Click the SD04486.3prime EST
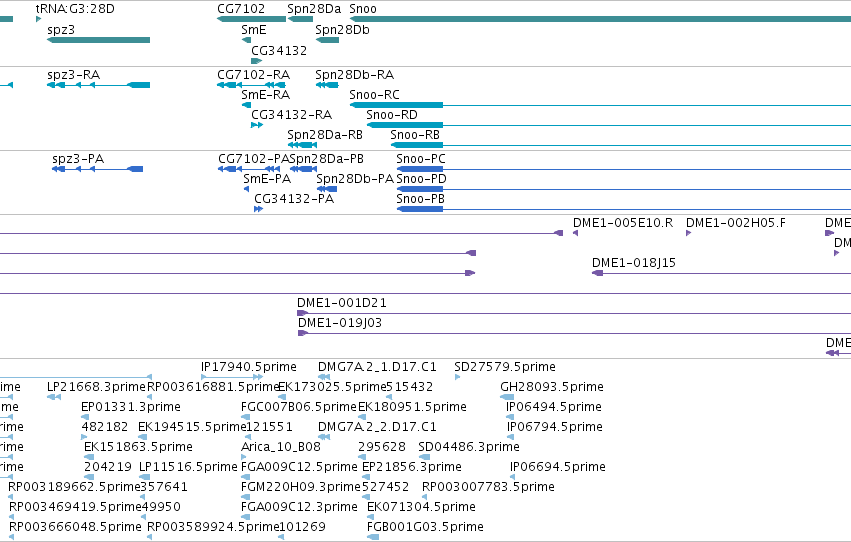The height and width of the screenshot is (542, 851). [x=424, y=457]
